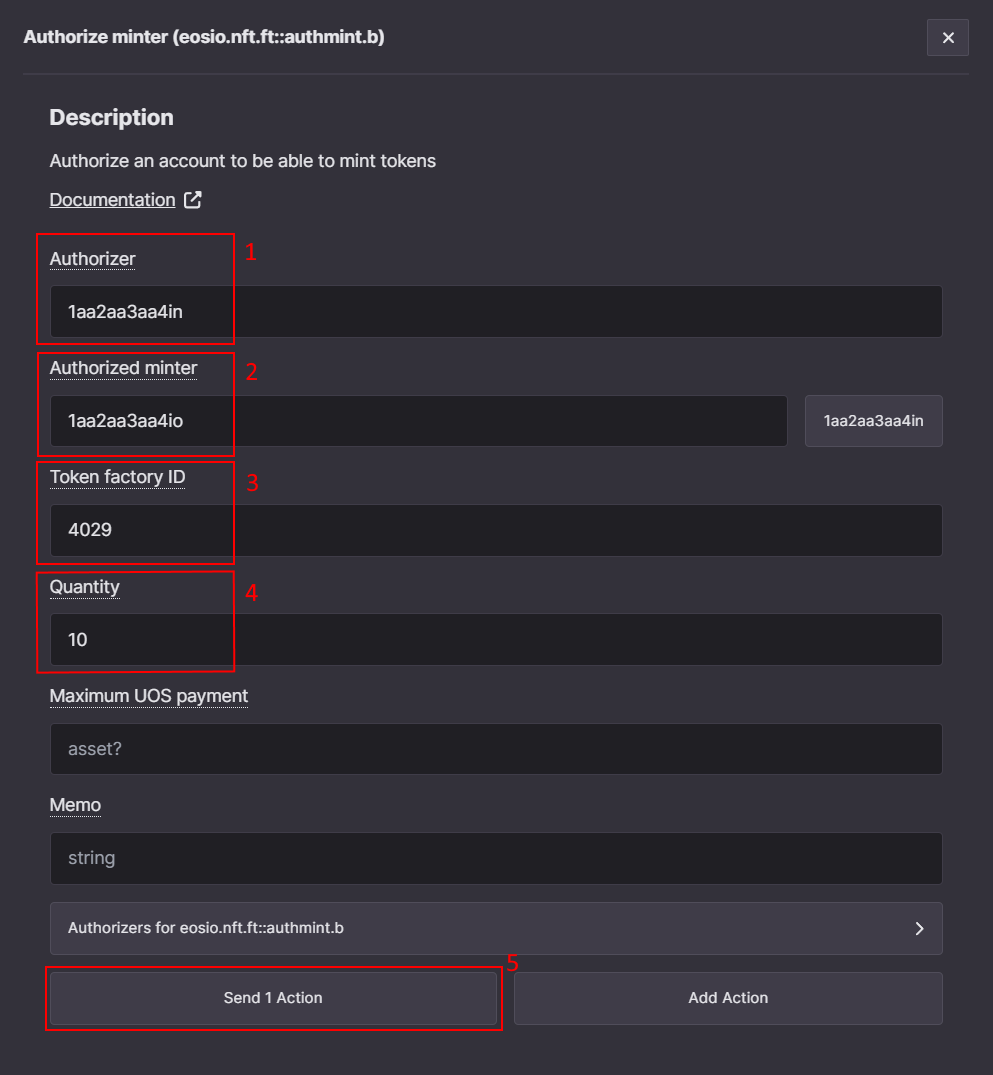993x1075 pixels.
Task: Close the Authorize minter dialog
Action: point(947,38)
